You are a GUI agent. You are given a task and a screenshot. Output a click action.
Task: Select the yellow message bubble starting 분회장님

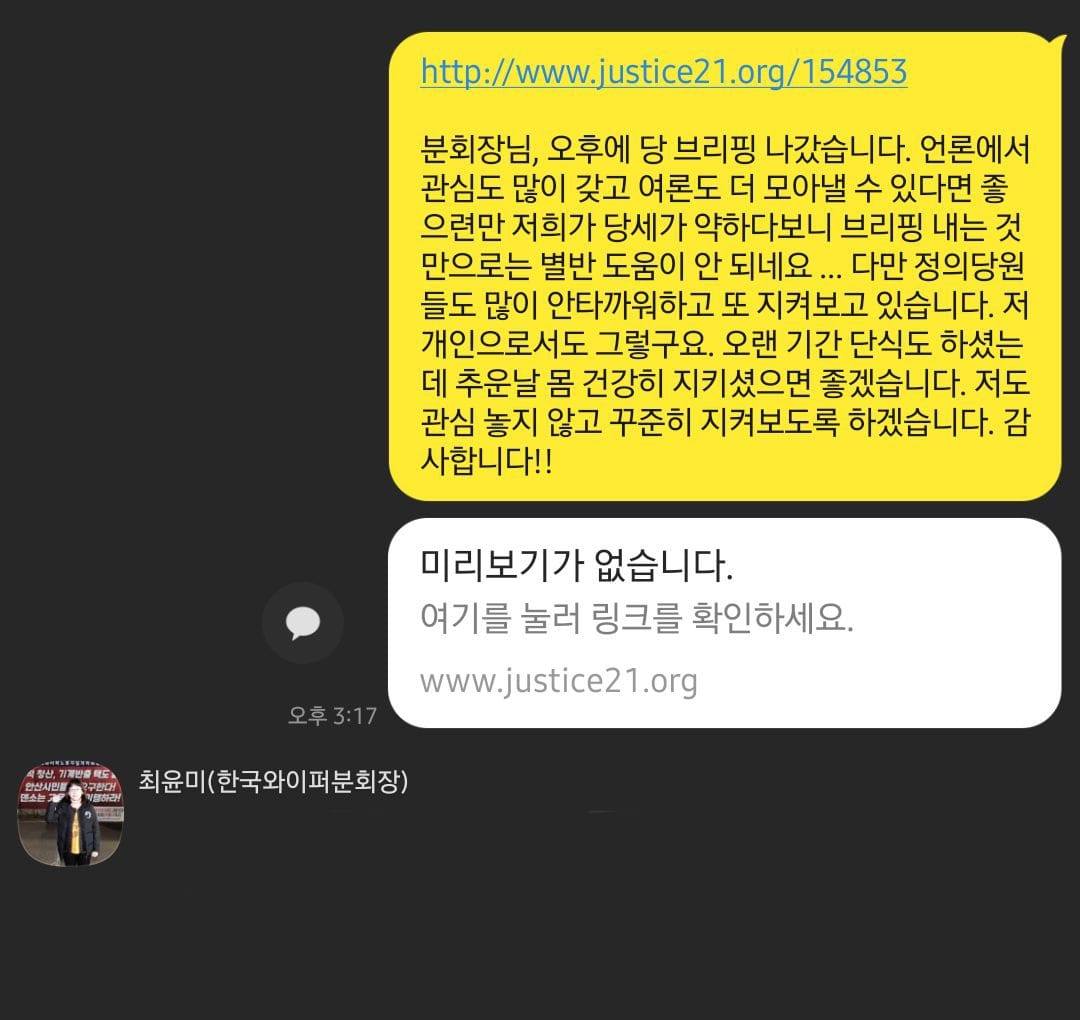pos(724,266)
